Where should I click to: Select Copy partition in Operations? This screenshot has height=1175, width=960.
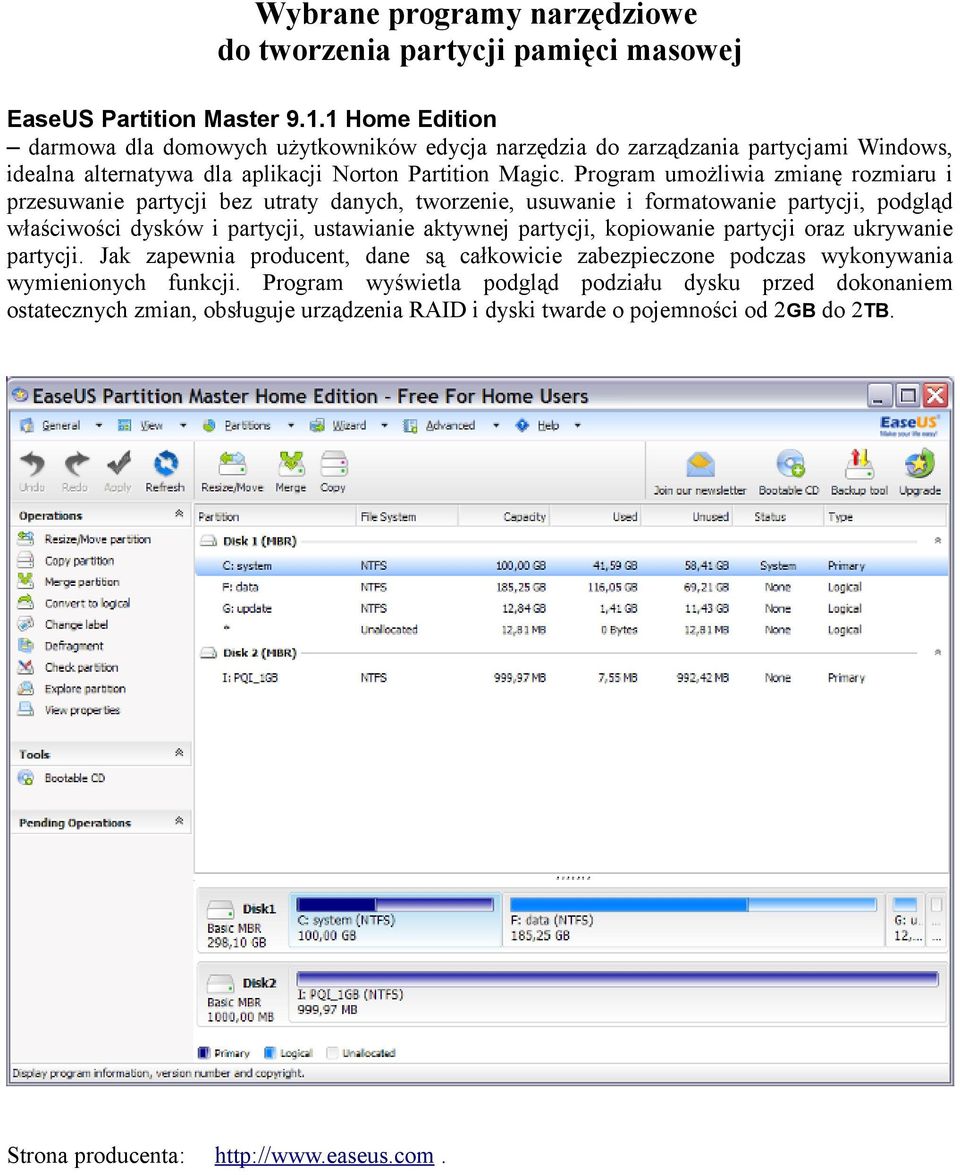[79, 561]
